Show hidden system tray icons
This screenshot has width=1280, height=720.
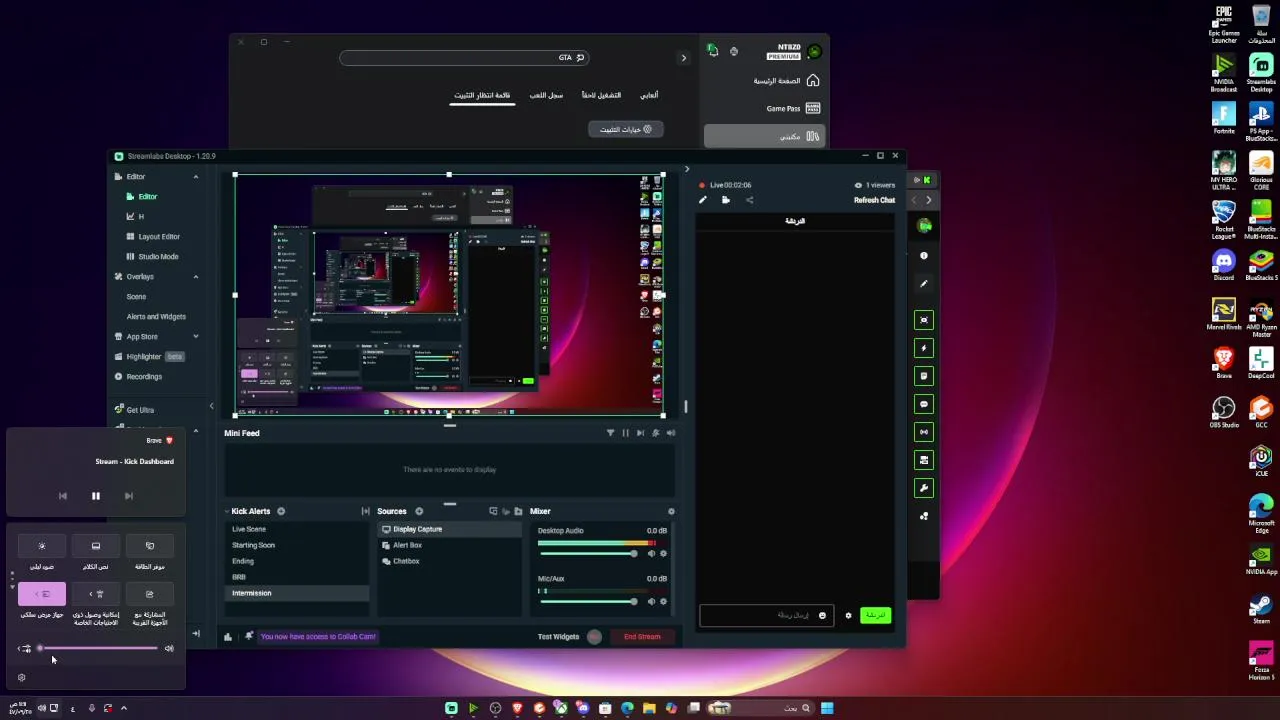(124, 708)
